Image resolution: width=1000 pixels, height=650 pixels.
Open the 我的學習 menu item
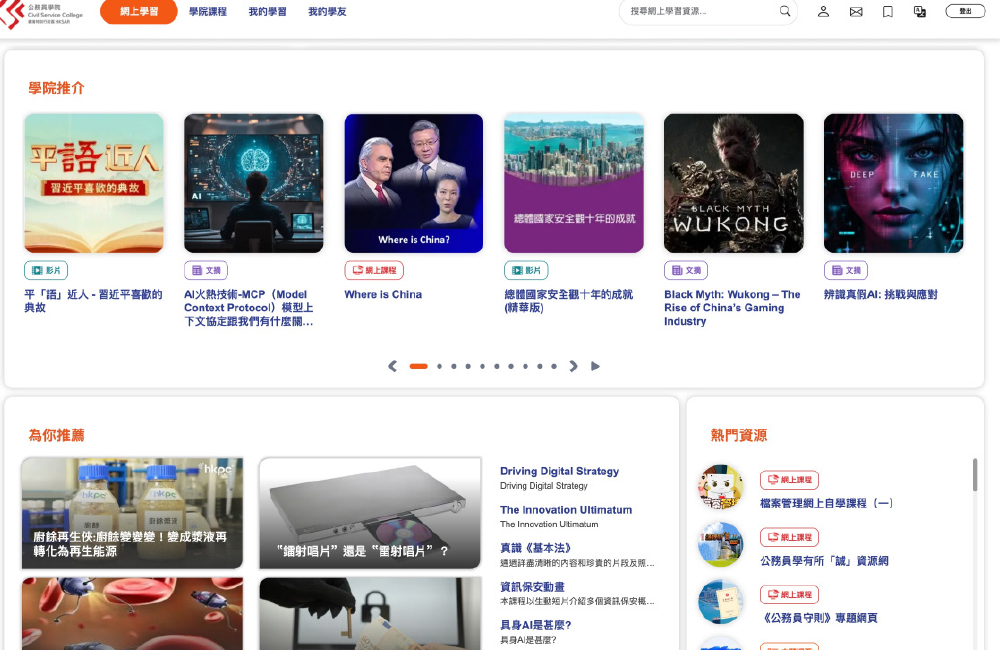pyautogui.click(x=267, y=12)
